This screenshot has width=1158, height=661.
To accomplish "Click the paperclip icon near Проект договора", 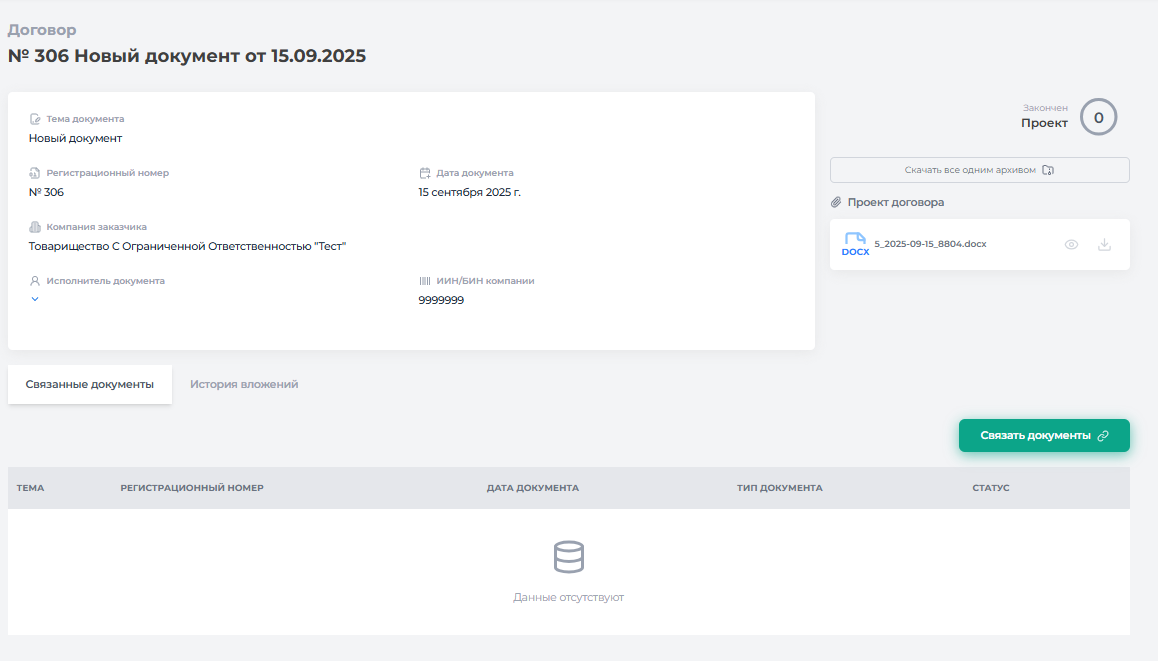I will (x=836, y=202).
